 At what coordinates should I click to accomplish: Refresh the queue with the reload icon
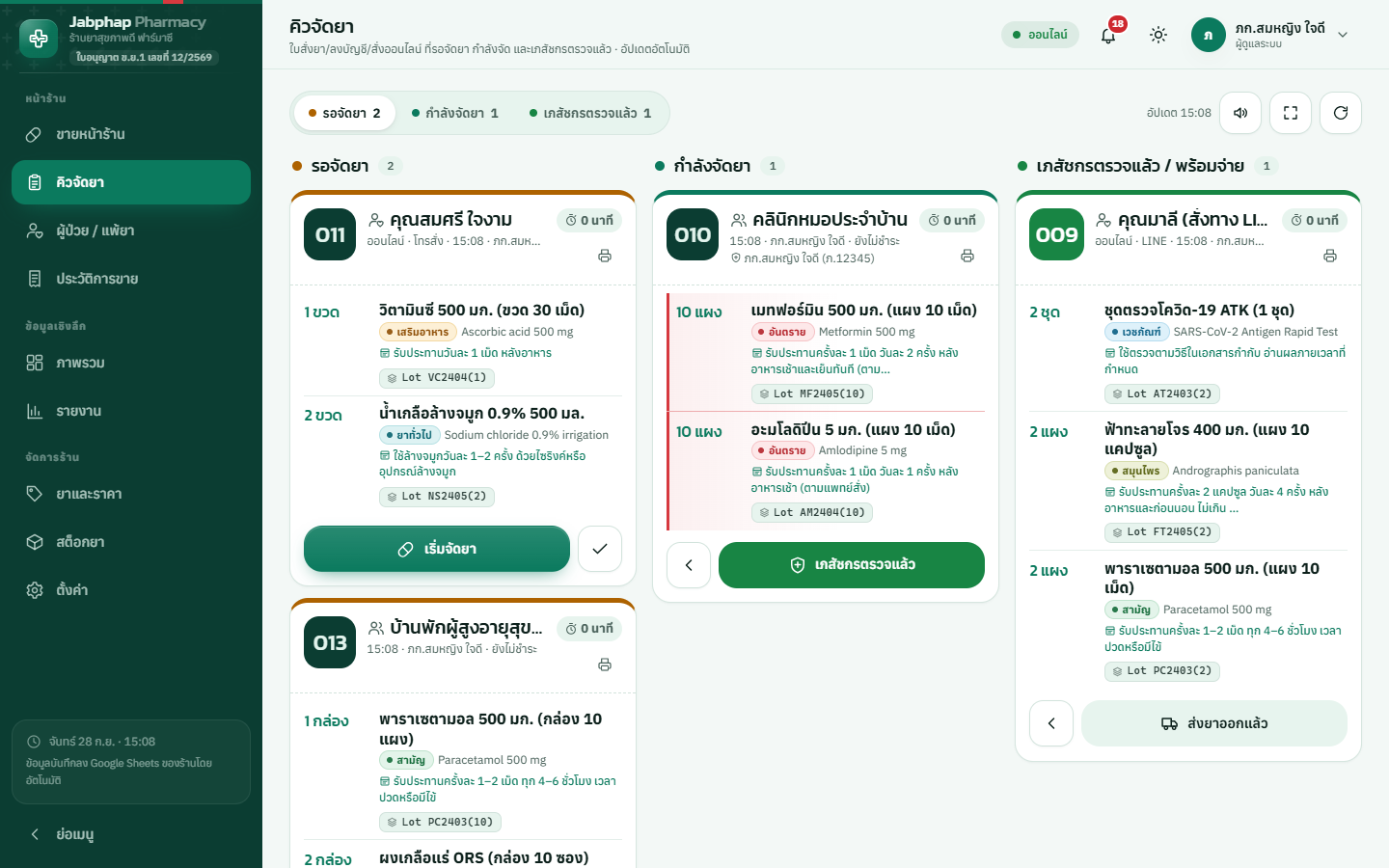pos(1341,113)
